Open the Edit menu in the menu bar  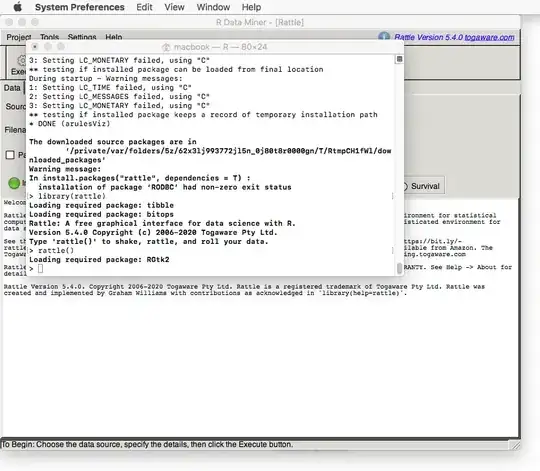tap(144, 7)
